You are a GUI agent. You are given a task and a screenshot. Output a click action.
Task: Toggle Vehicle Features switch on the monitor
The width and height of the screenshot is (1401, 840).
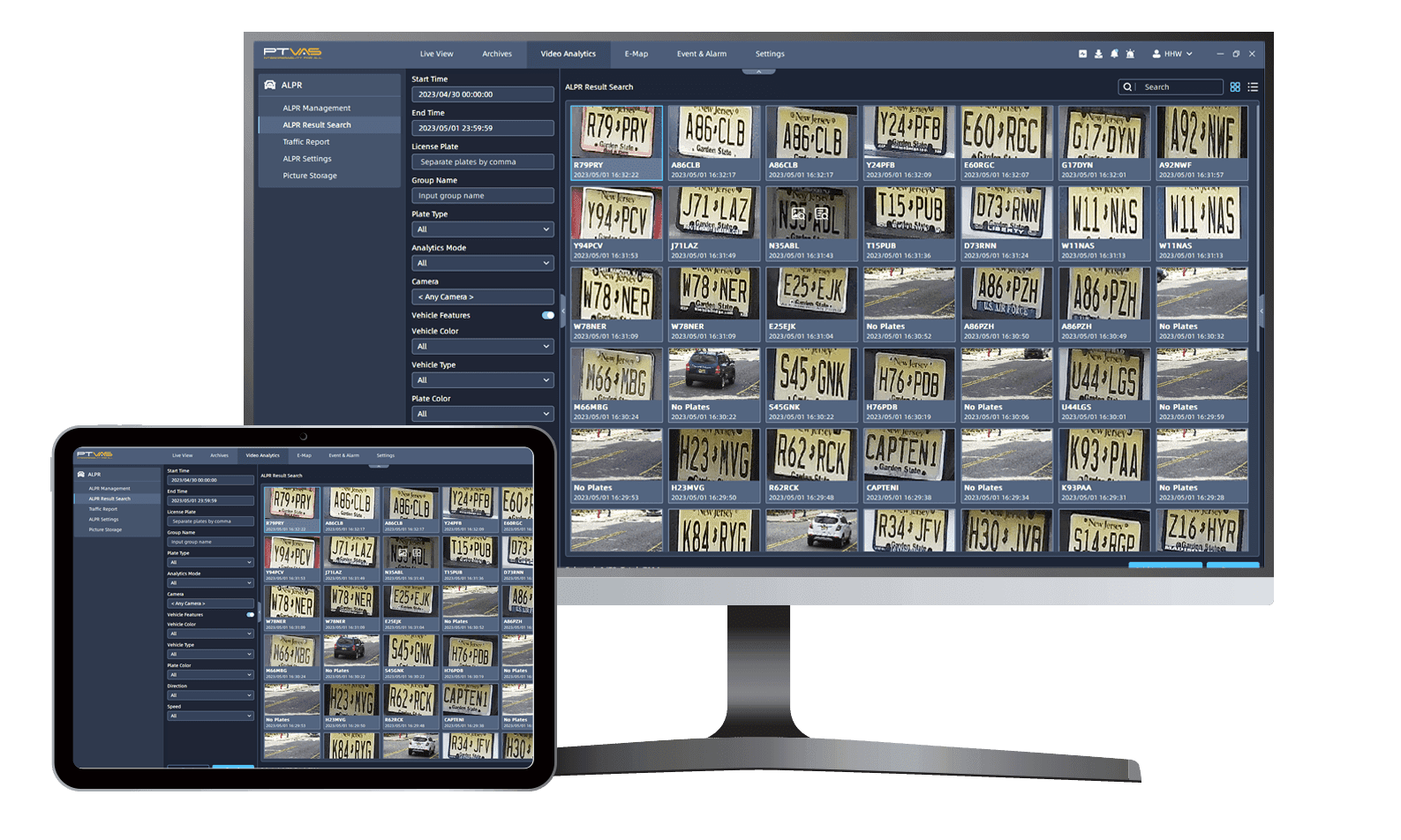(x=548, y=315)
